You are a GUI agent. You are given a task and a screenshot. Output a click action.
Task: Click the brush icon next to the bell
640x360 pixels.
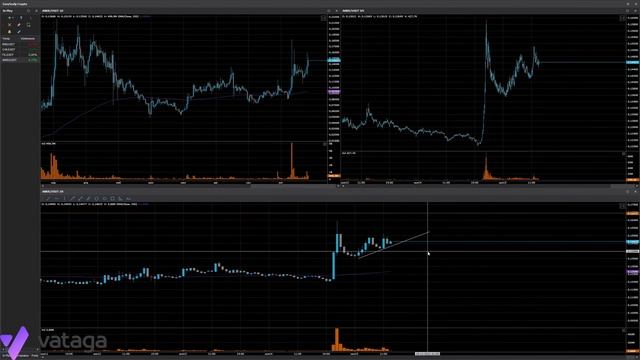click(19, 31)
